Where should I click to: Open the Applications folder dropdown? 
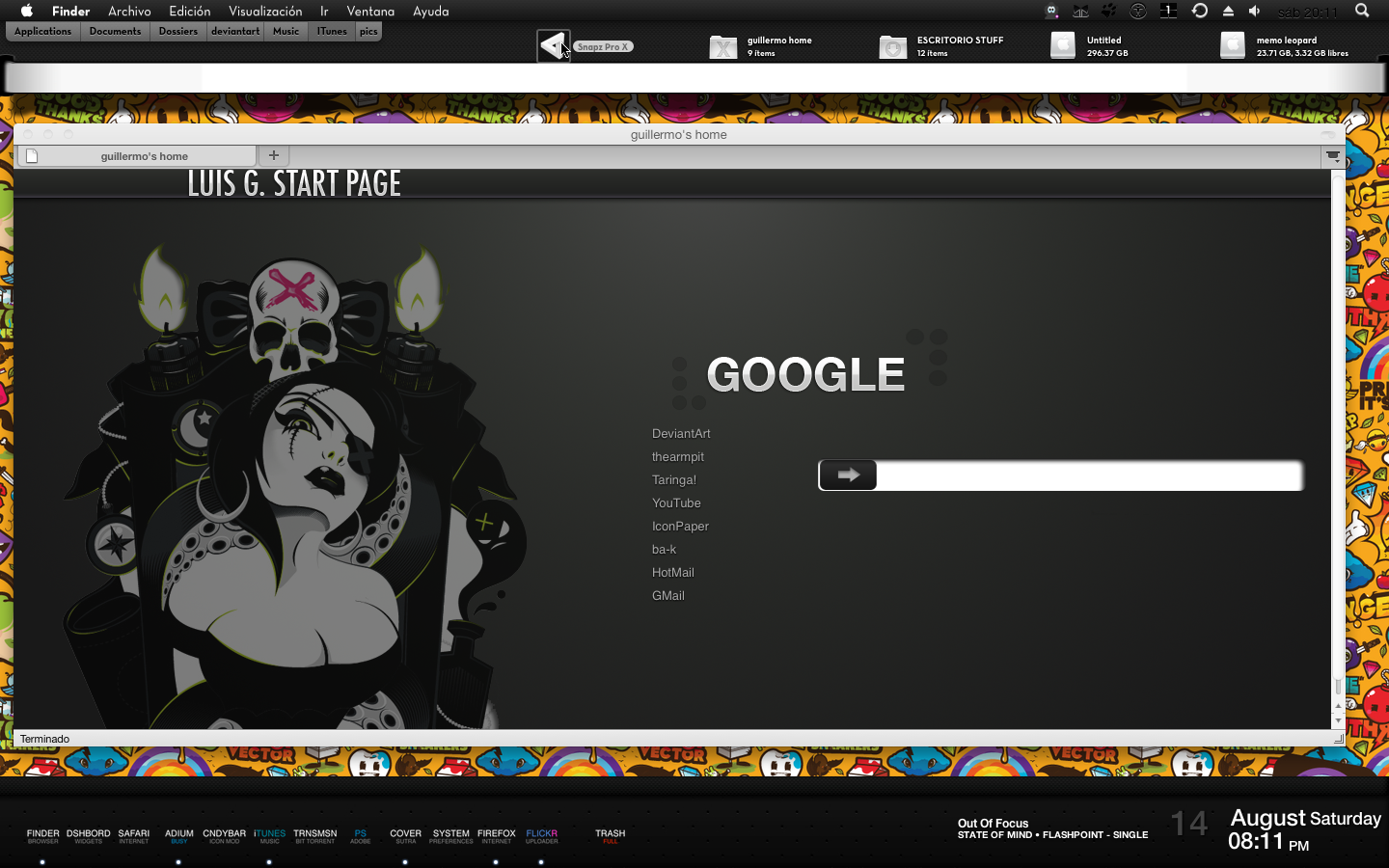tap(42, 31)
